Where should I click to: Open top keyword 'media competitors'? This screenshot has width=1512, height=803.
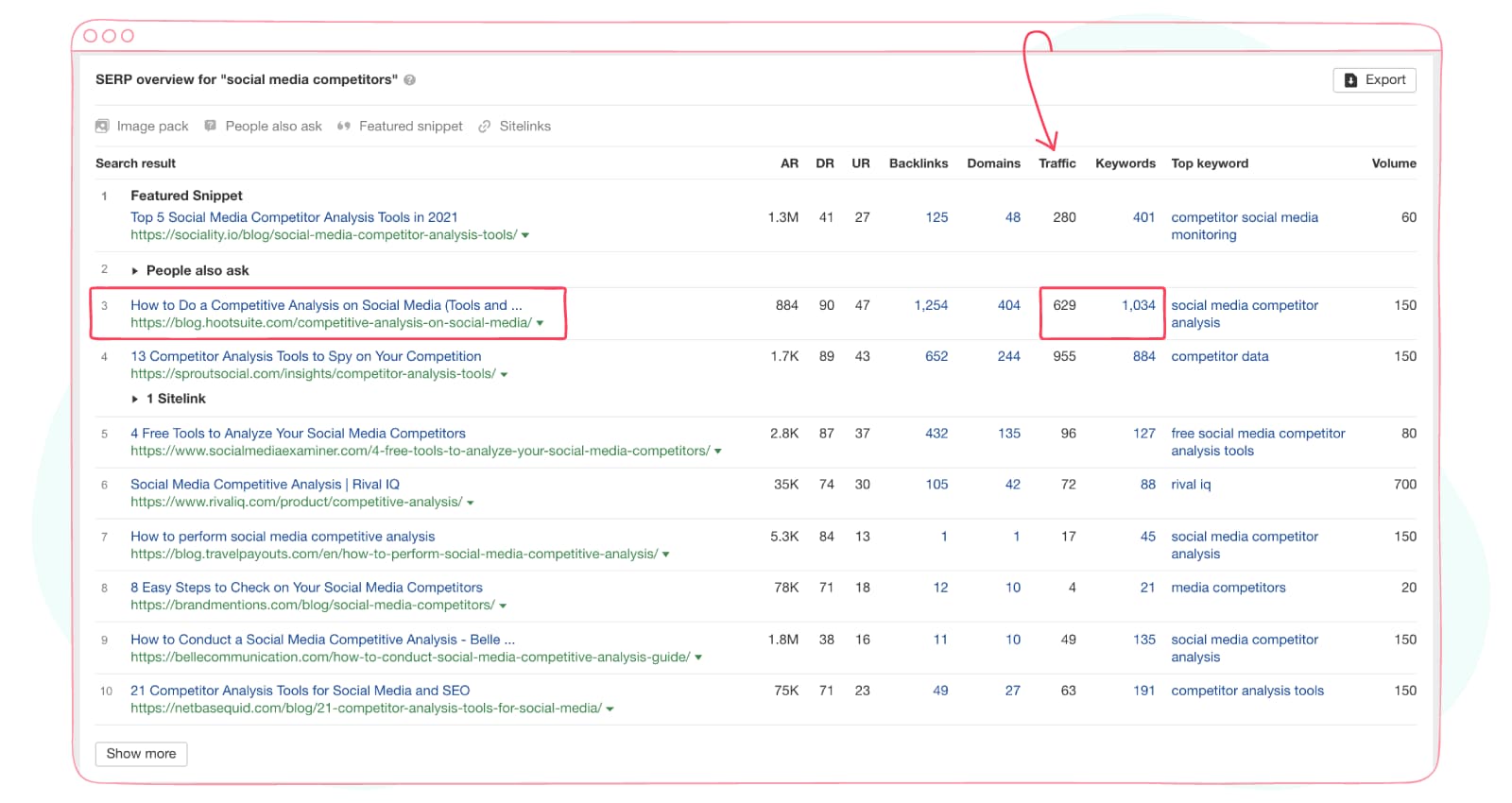pos(1228,588)
